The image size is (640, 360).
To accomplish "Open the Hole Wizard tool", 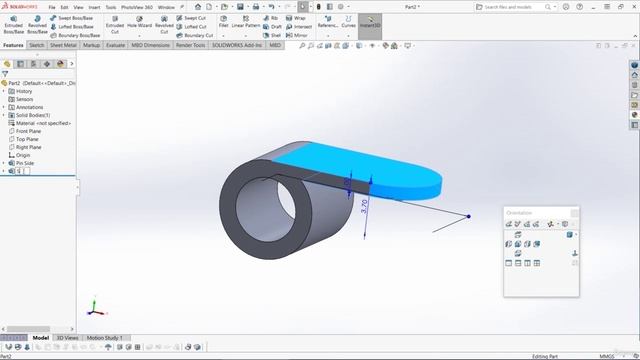I will click(x=139, y=22).
